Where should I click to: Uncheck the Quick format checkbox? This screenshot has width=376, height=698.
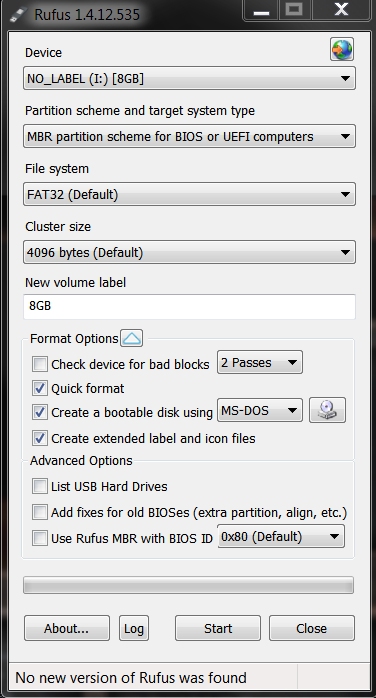(40, 388)
